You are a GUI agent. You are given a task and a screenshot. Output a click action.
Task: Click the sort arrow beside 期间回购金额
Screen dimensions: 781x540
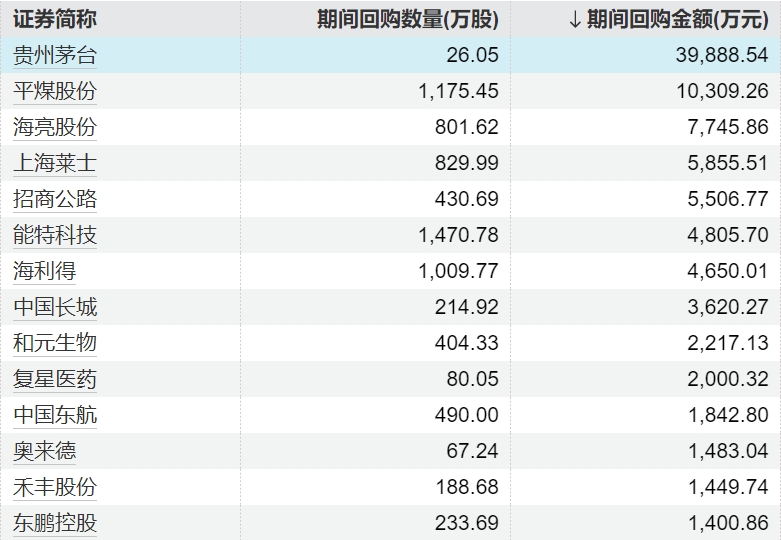click(x=575, y=20)
